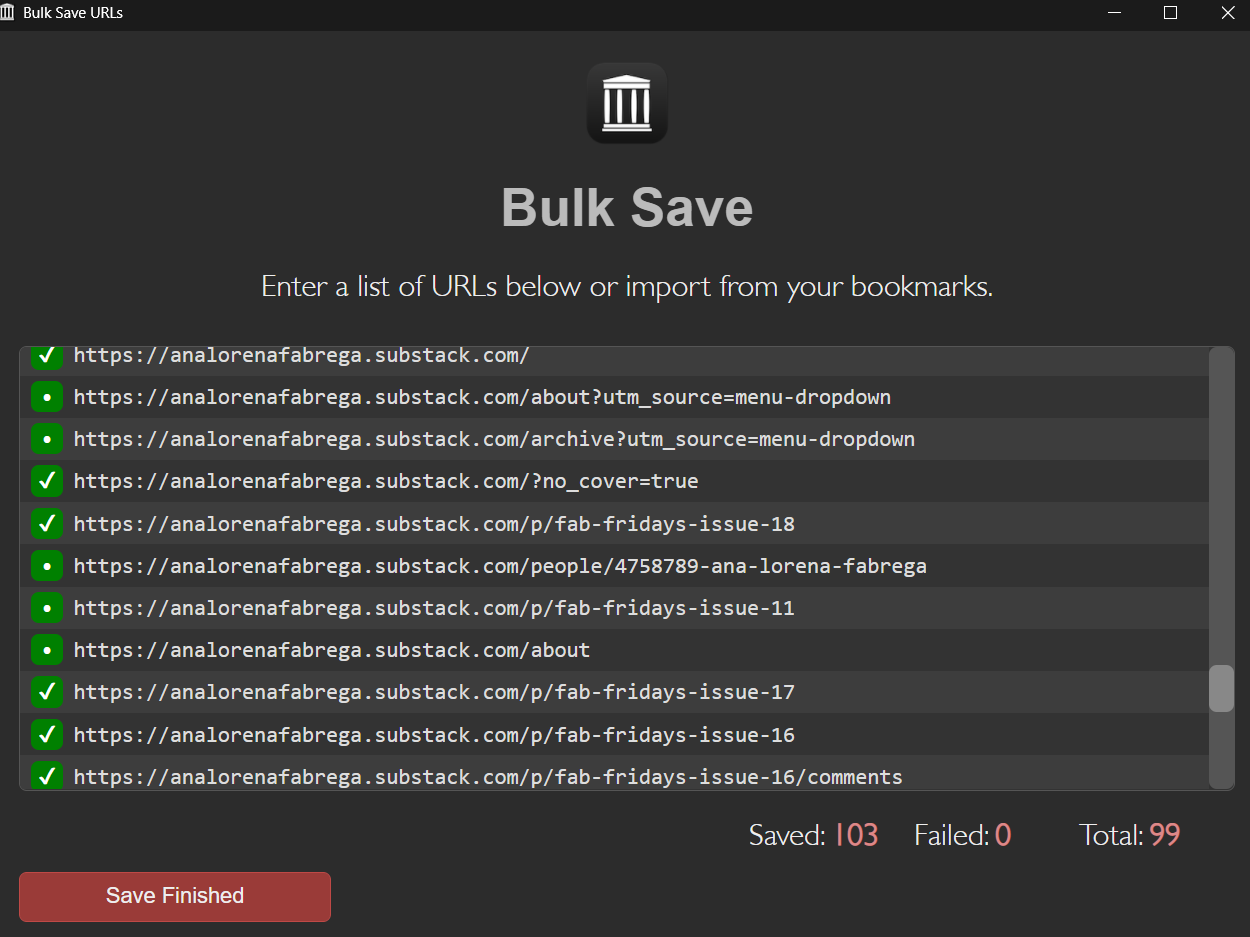The width and height of the screenshot is (1250, 937).
Task: Click checkmark icon for fab-fridays-issue-17 row
Action: (46, 691)
